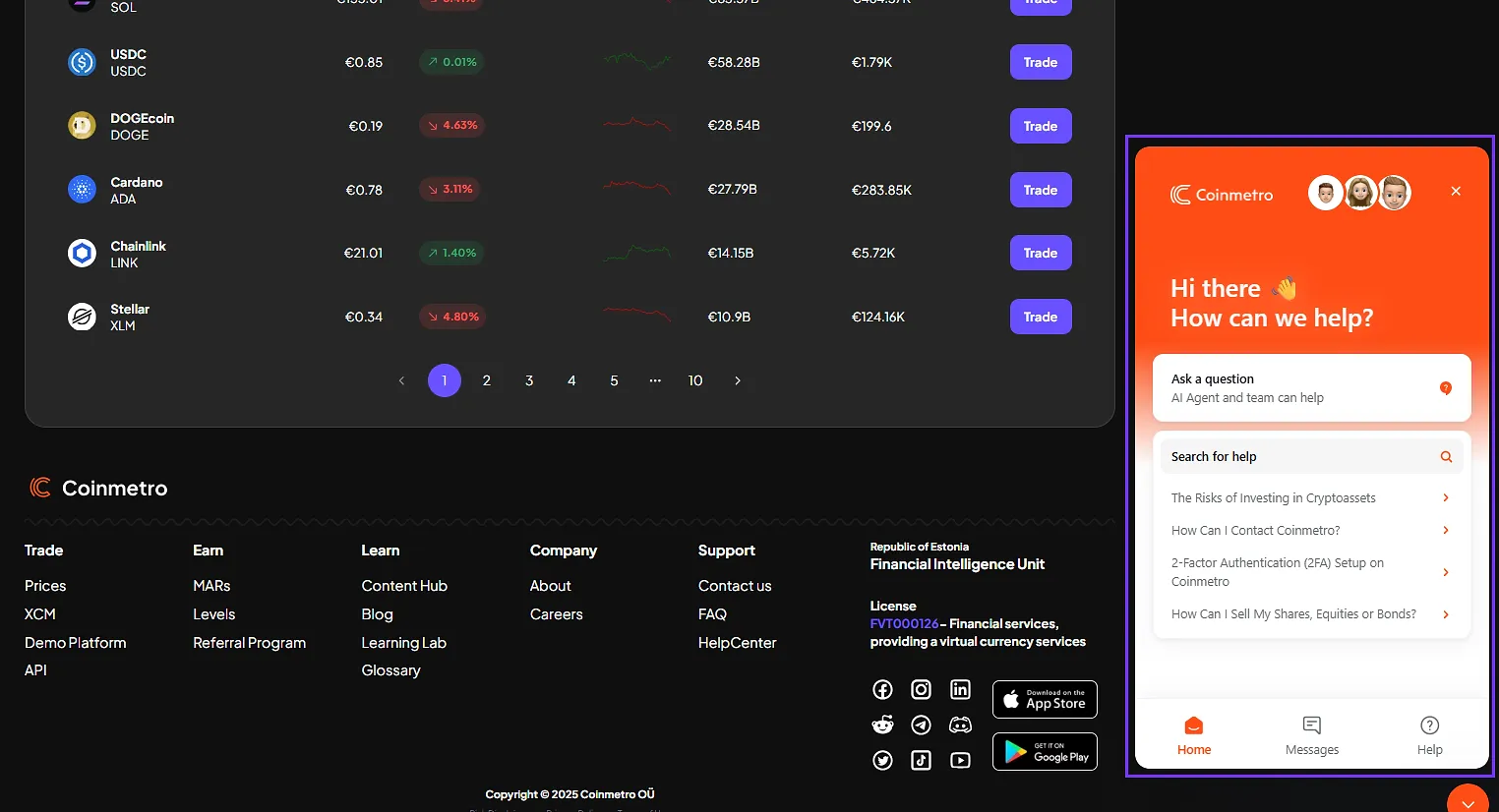Click Trade button for Stellar

click(1041, 317)
